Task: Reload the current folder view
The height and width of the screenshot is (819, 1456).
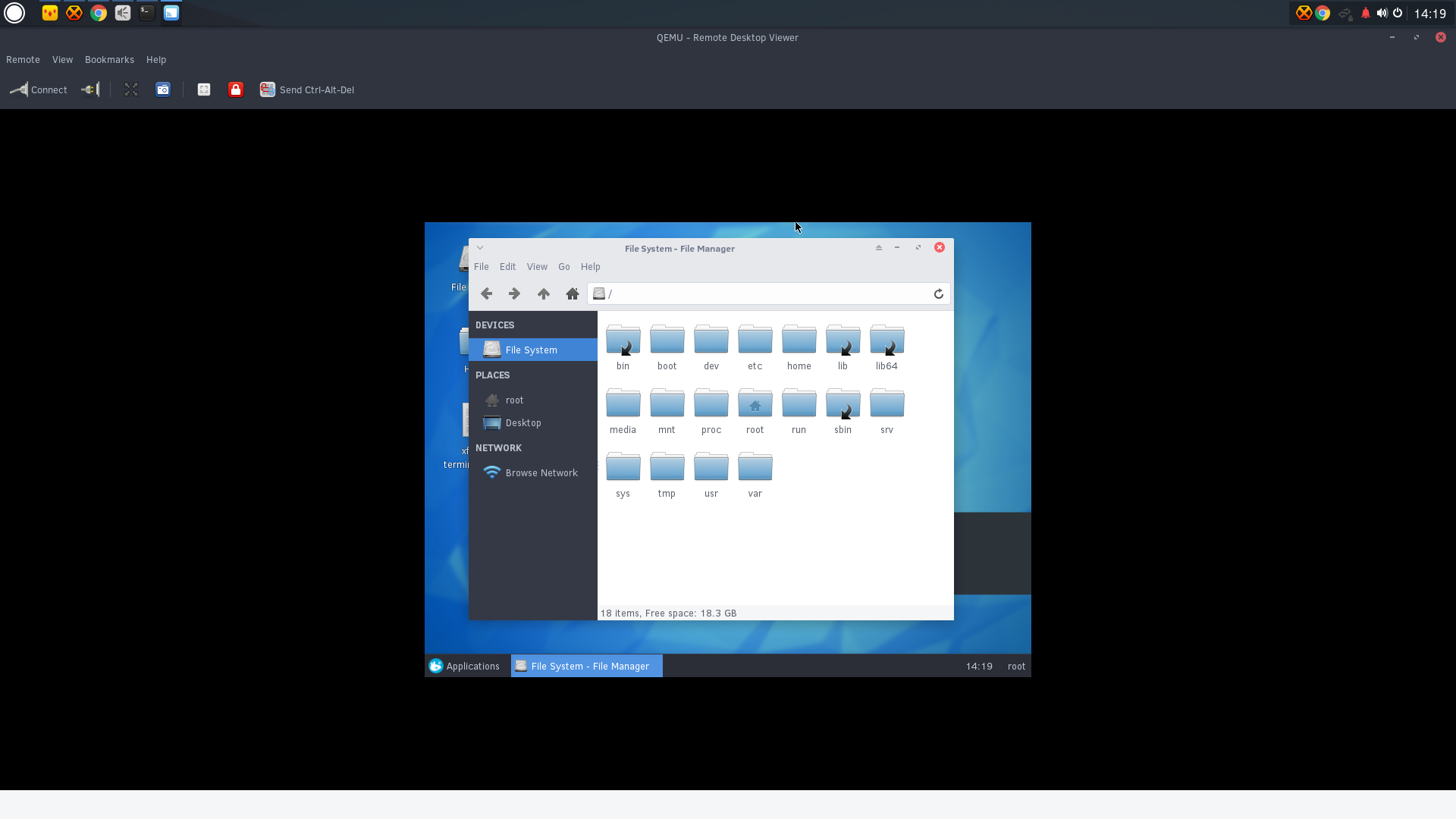Action: [939, 293]
